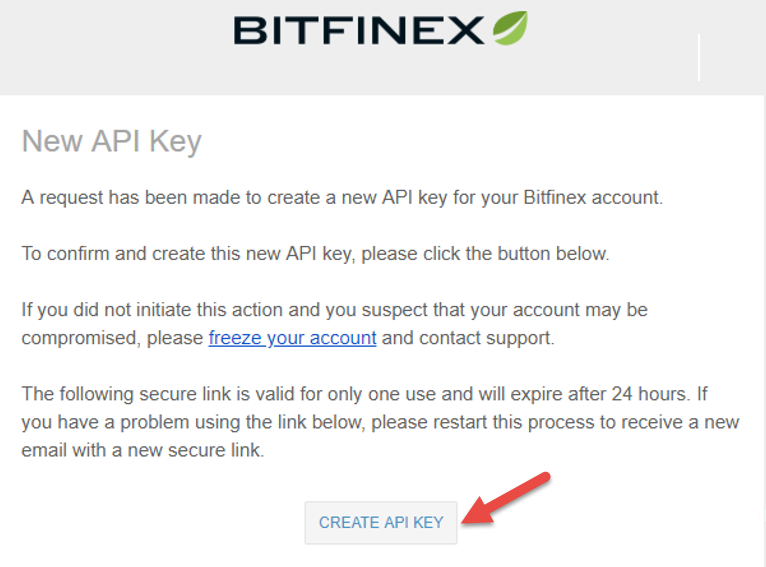The width and height of the screenshot is (766, 567).
Task: Click the CREATE API KEY button
Action: pos(381,522)
